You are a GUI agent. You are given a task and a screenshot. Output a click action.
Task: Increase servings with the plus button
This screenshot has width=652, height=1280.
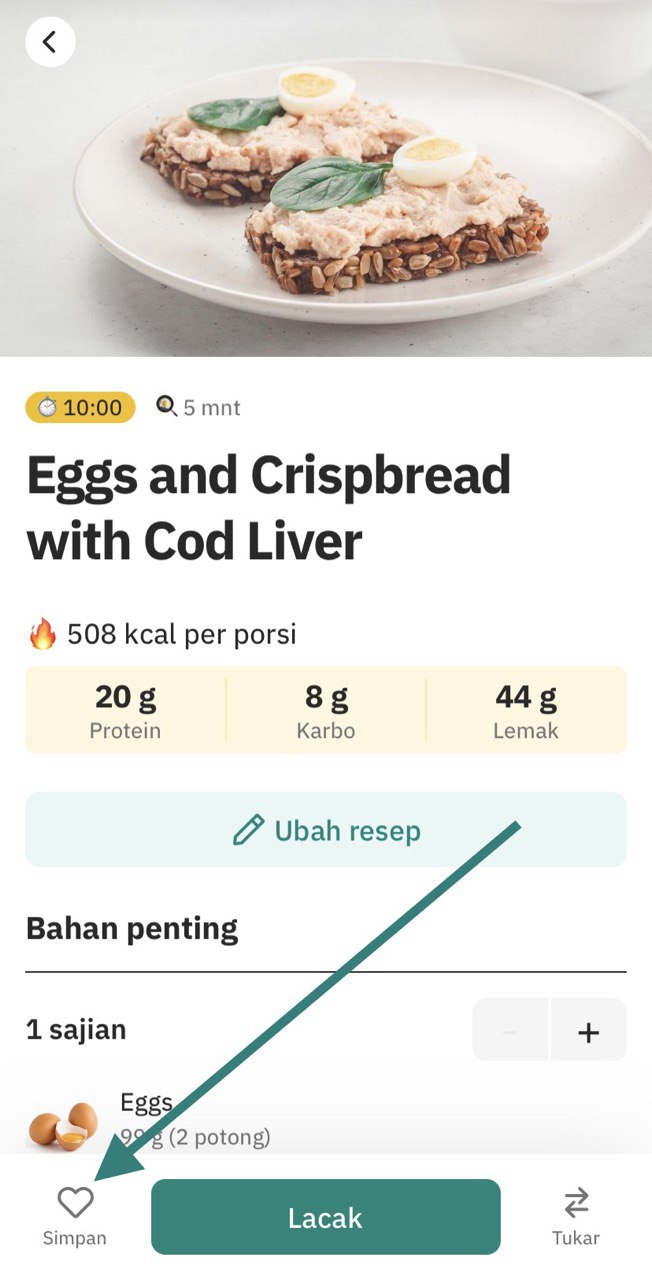(x=589, y=1032)
